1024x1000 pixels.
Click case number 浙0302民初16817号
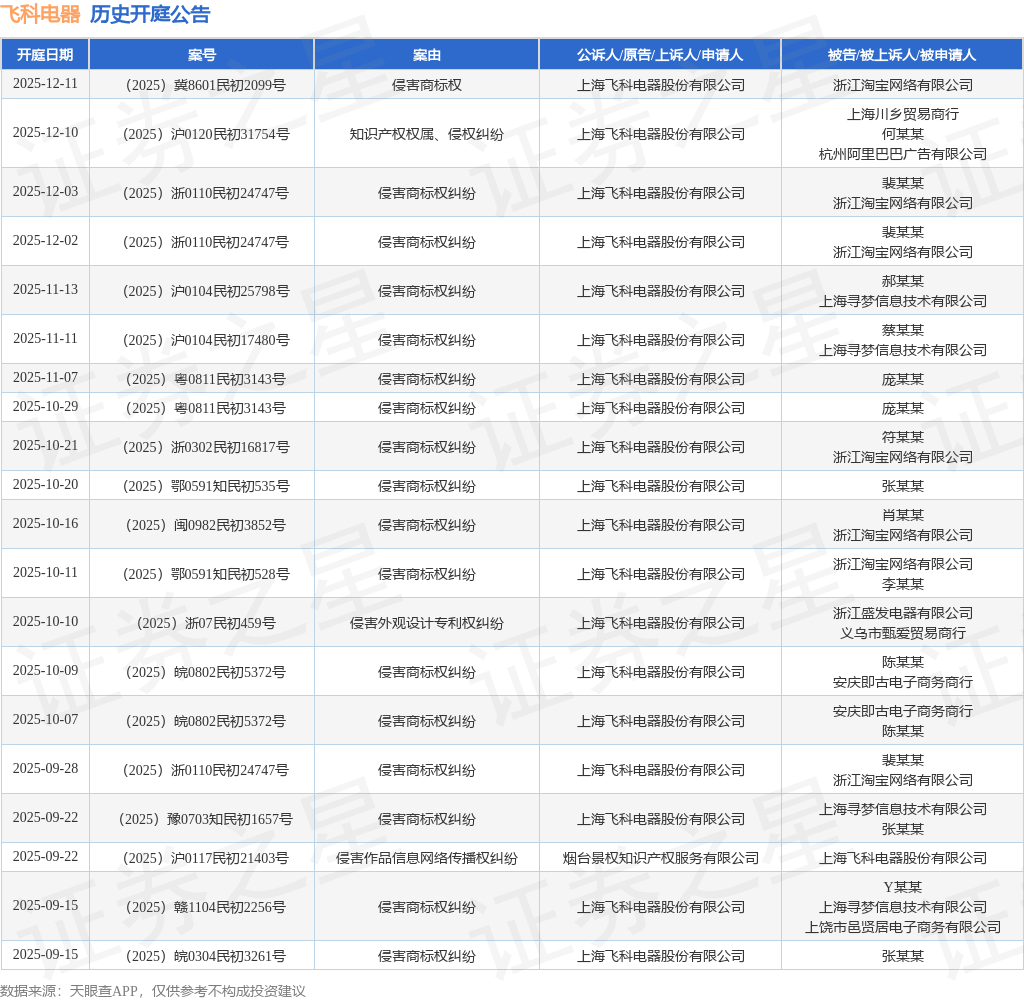click(x=206, y=447)
